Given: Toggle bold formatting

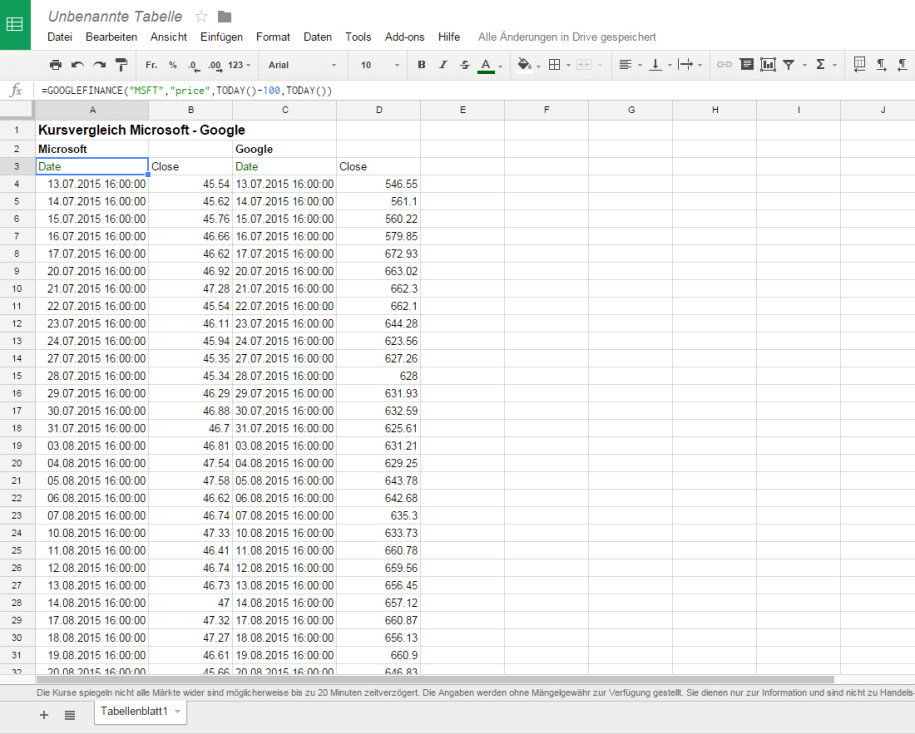Looking at the screenshot, I should pyautogui.click(x=421, y=65).
